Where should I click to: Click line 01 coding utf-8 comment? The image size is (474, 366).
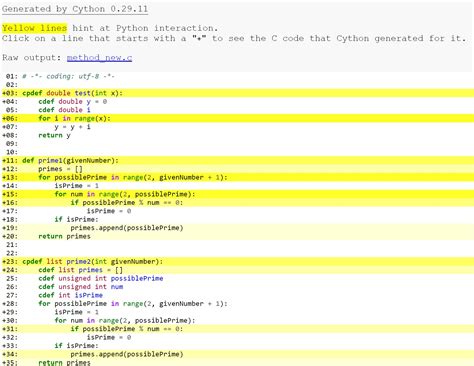tap(237, 76)
